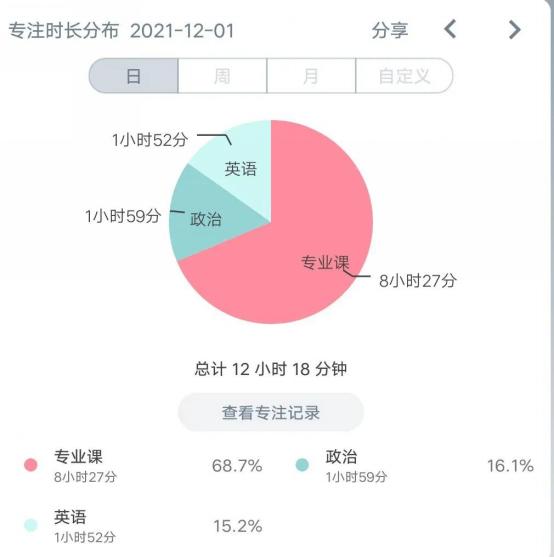The height and width of the screenshot is (557, 554).
Task: Select the 英语 legend entry
Action: 142,526
